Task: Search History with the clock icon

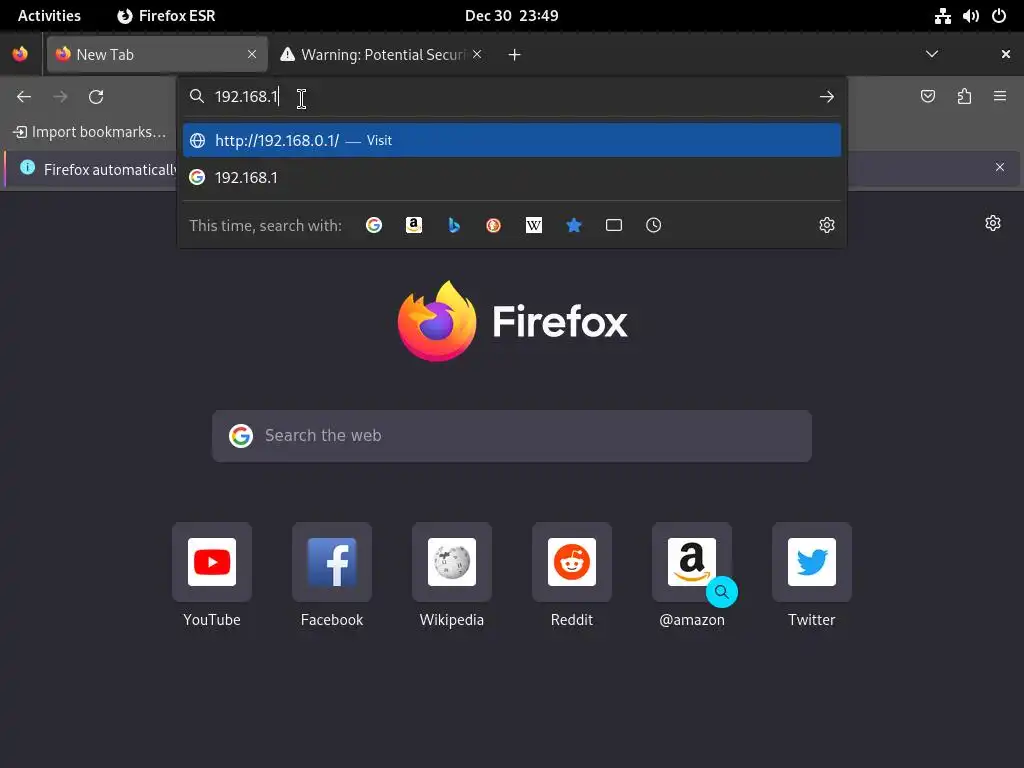Action: tap(653, 225)
